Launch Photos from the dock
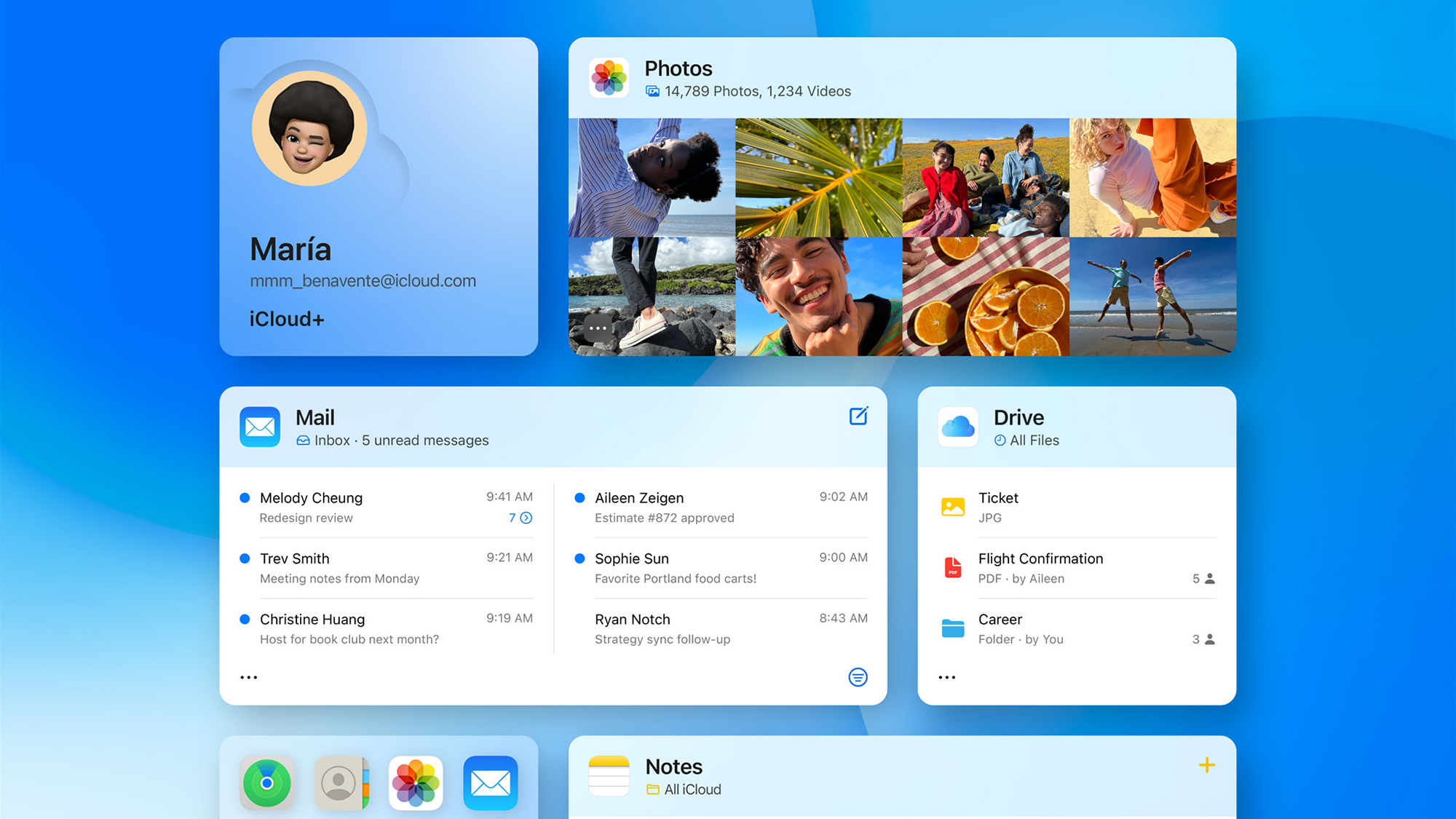The image size is (1456, 819). point(416,783)
